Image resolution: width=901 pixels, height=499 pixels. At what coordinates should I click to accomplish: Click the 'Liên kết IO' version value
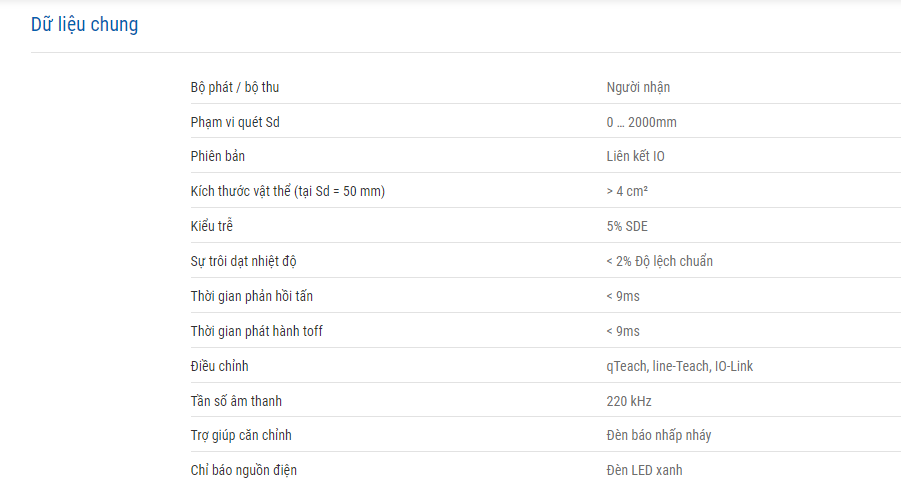[635, 156]
